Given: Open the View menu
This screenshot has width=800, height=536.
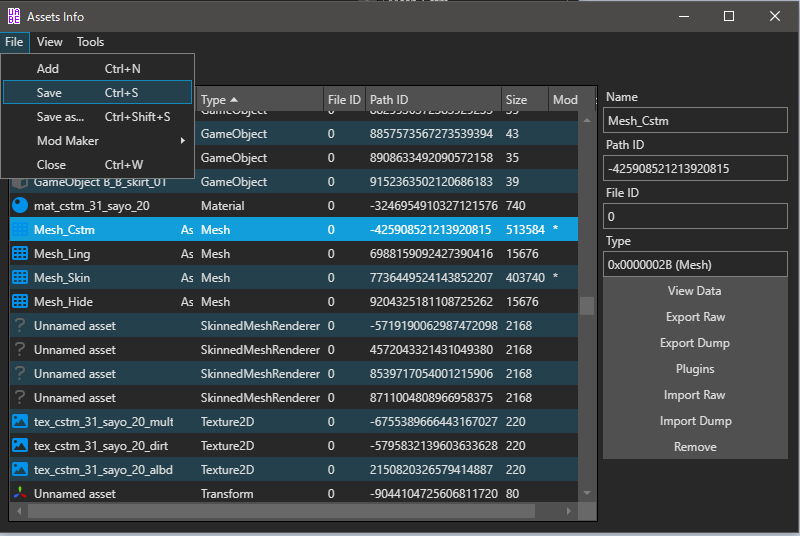Looking at the screenshot, I should tap(49, 42).
